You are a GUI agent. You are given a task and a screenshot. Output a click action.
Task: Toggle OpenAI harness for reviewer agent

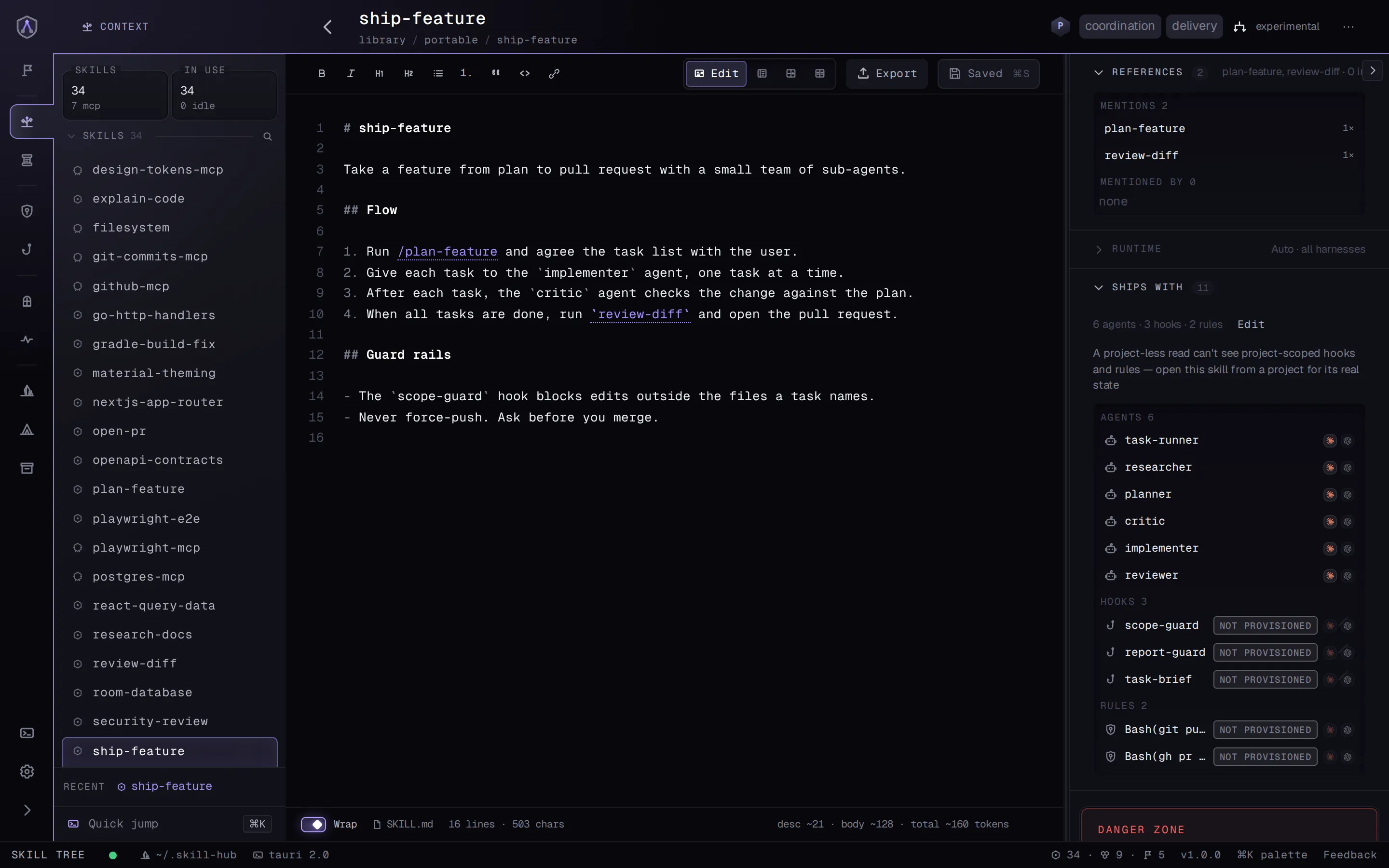[1348, 575]
